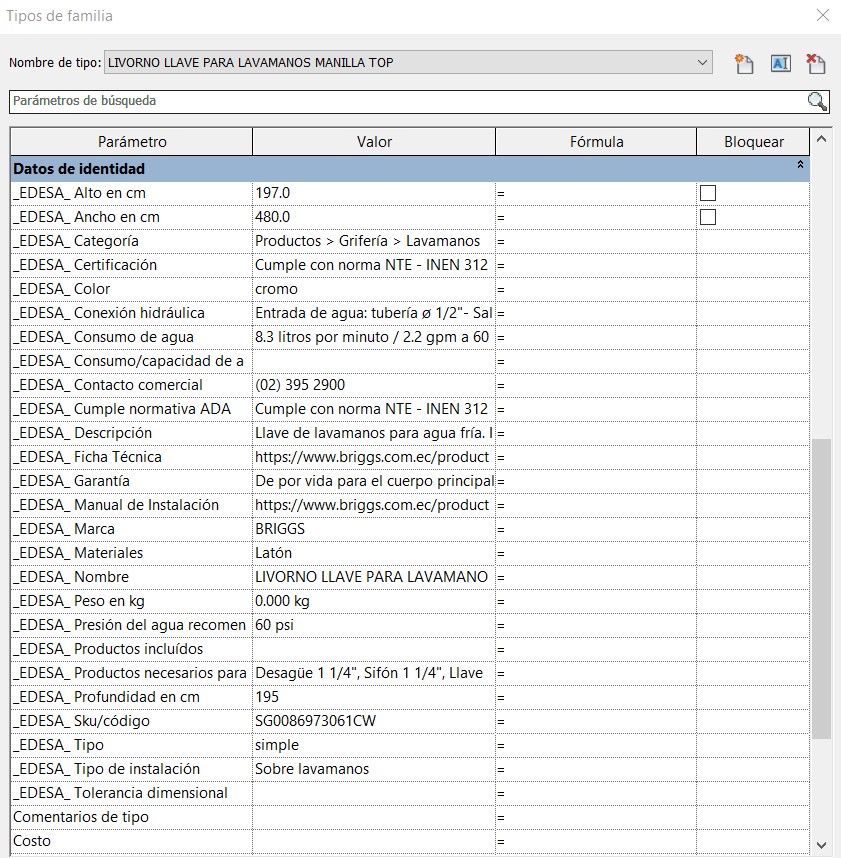Click the formula cell for _EDESA_ Marca
Screen dimensions: 841x858
[596, 529]
